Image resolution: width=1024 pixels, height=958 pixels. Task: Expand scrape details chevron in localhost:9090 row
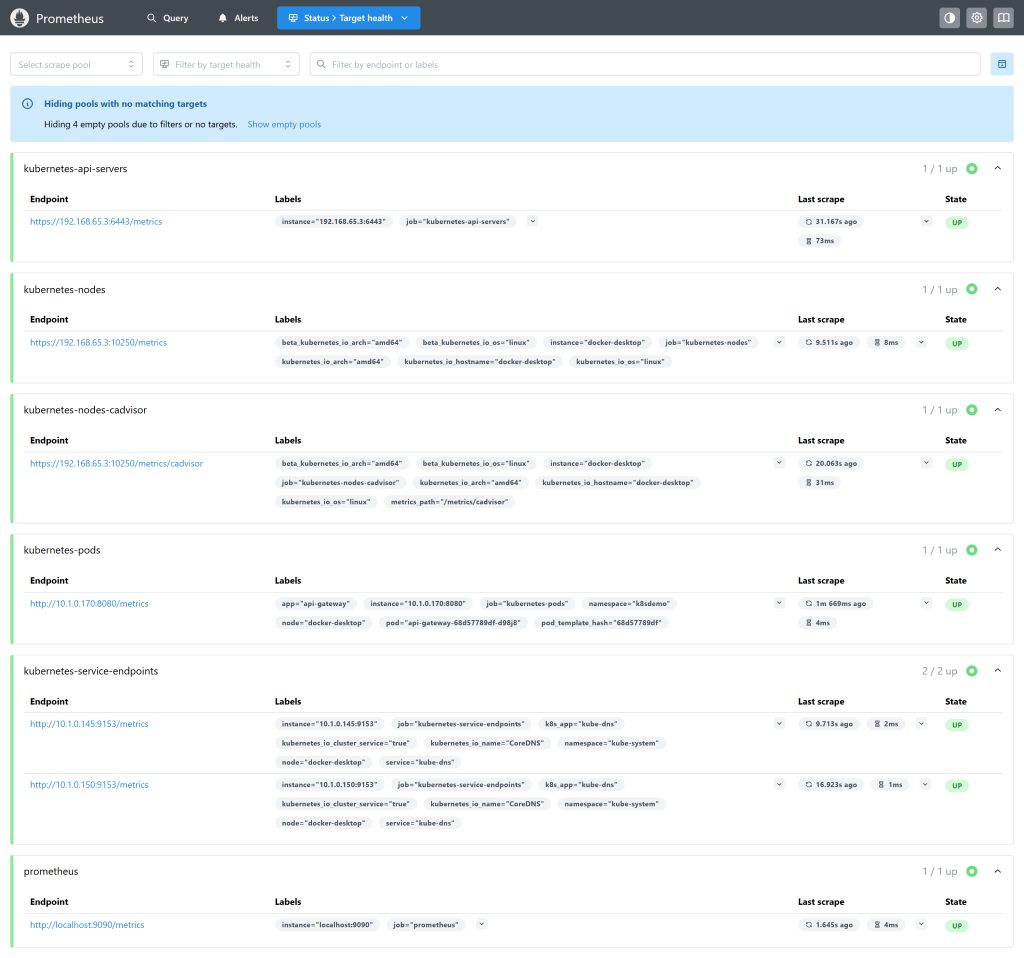click(921, 924)
